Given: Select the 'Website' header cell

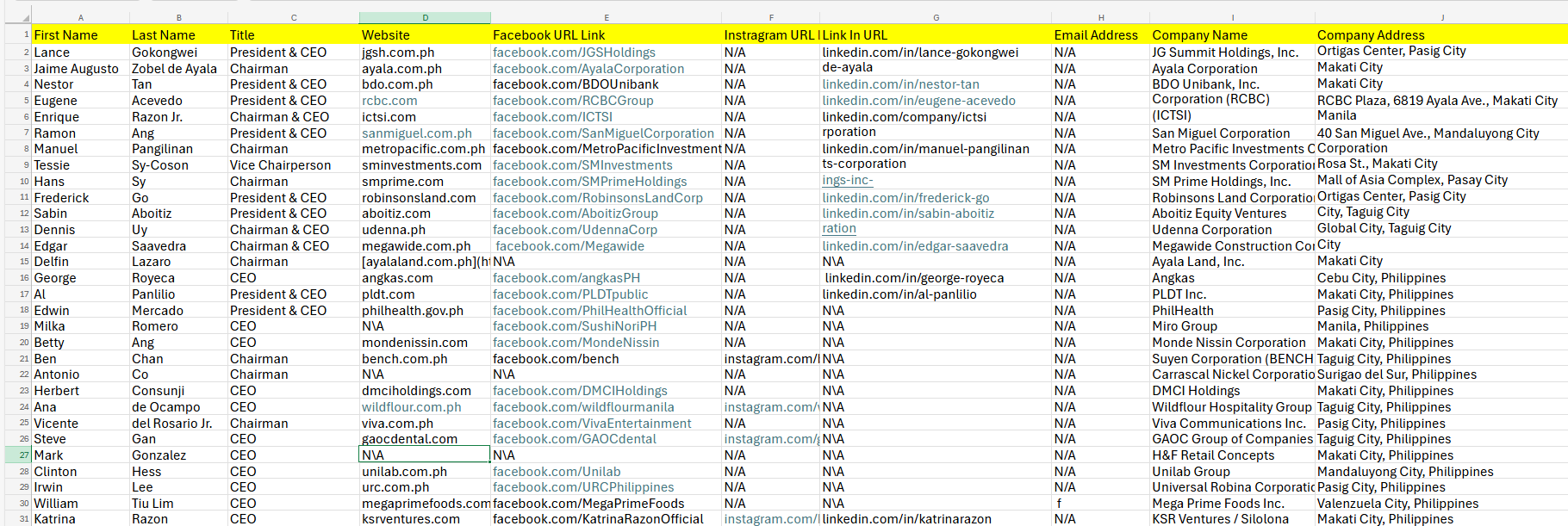Looking at the screenshot, I should point(425,35).
